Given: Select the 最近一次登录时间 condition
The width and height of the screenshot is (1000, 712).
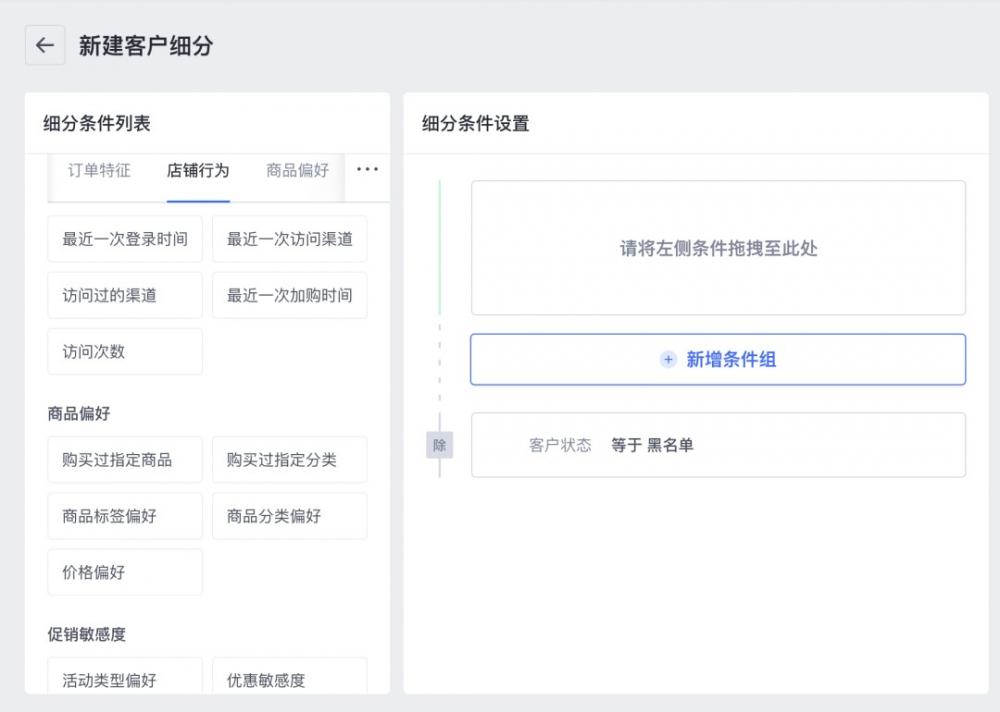Looking at the screenshot, I should (124, 239).
